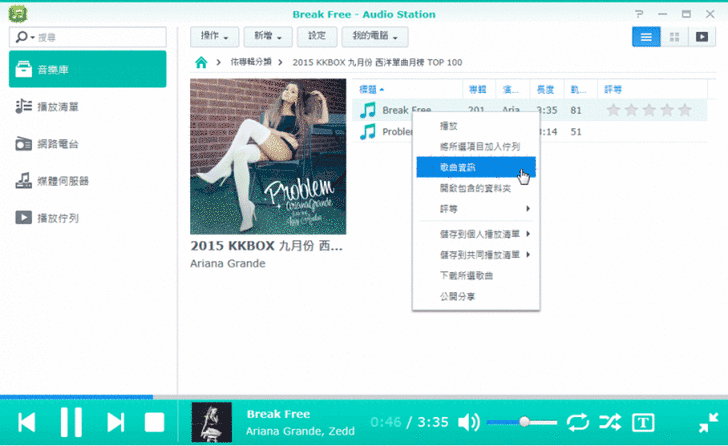Skip to the previous track
The image size is (728, 446).
26,422
